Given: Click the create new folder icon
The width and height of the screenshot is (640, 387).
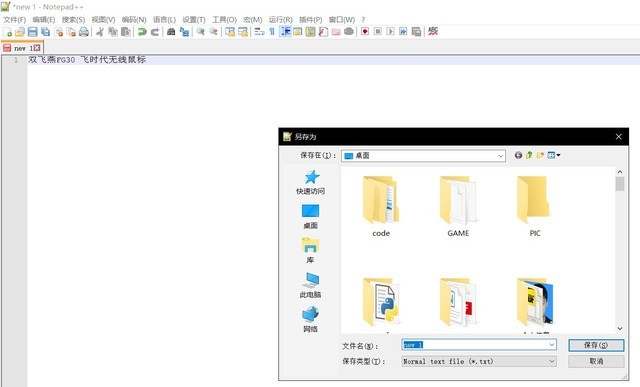Looking at the screenshot, I should tap(540, 155).
